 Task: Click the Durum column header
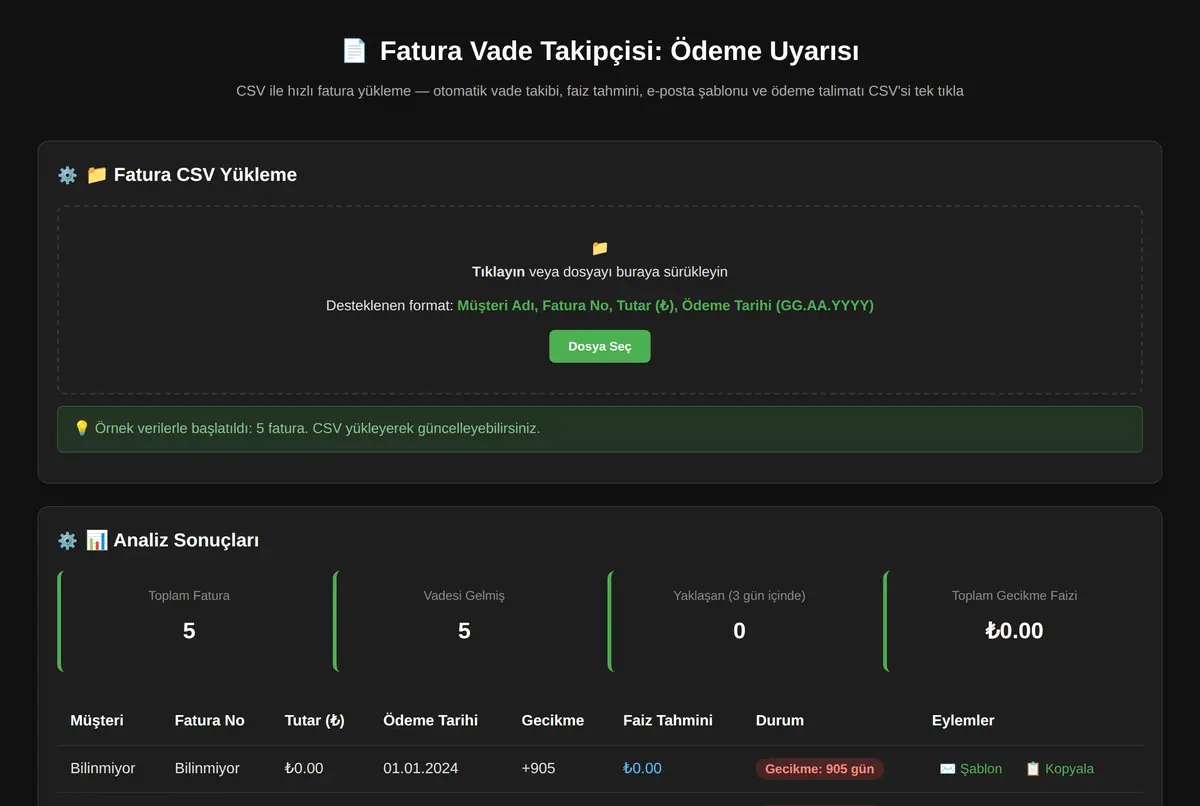point(780,720)
